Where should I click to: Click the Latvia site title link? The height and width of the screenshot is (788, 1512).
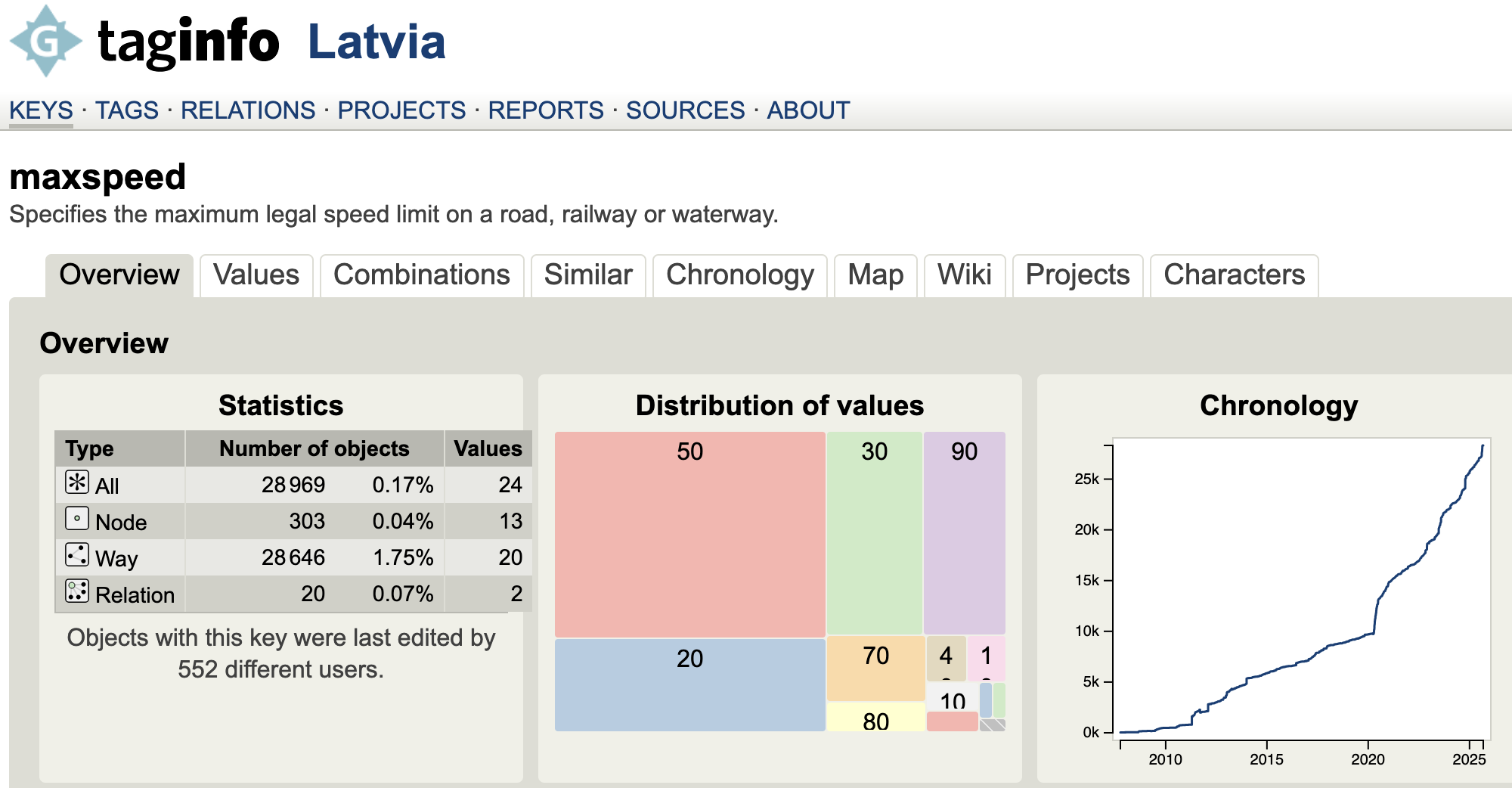(376, 42)
